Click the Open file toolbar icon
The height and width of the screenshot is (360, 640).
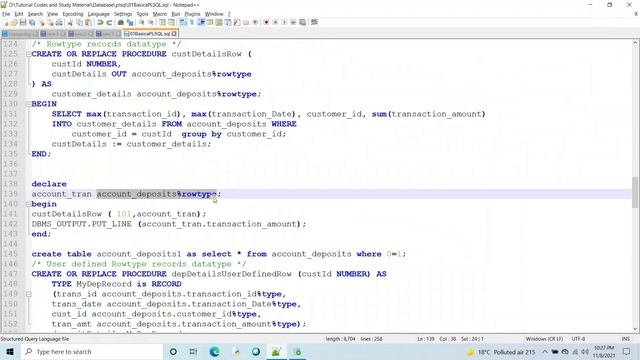(14, 22)
